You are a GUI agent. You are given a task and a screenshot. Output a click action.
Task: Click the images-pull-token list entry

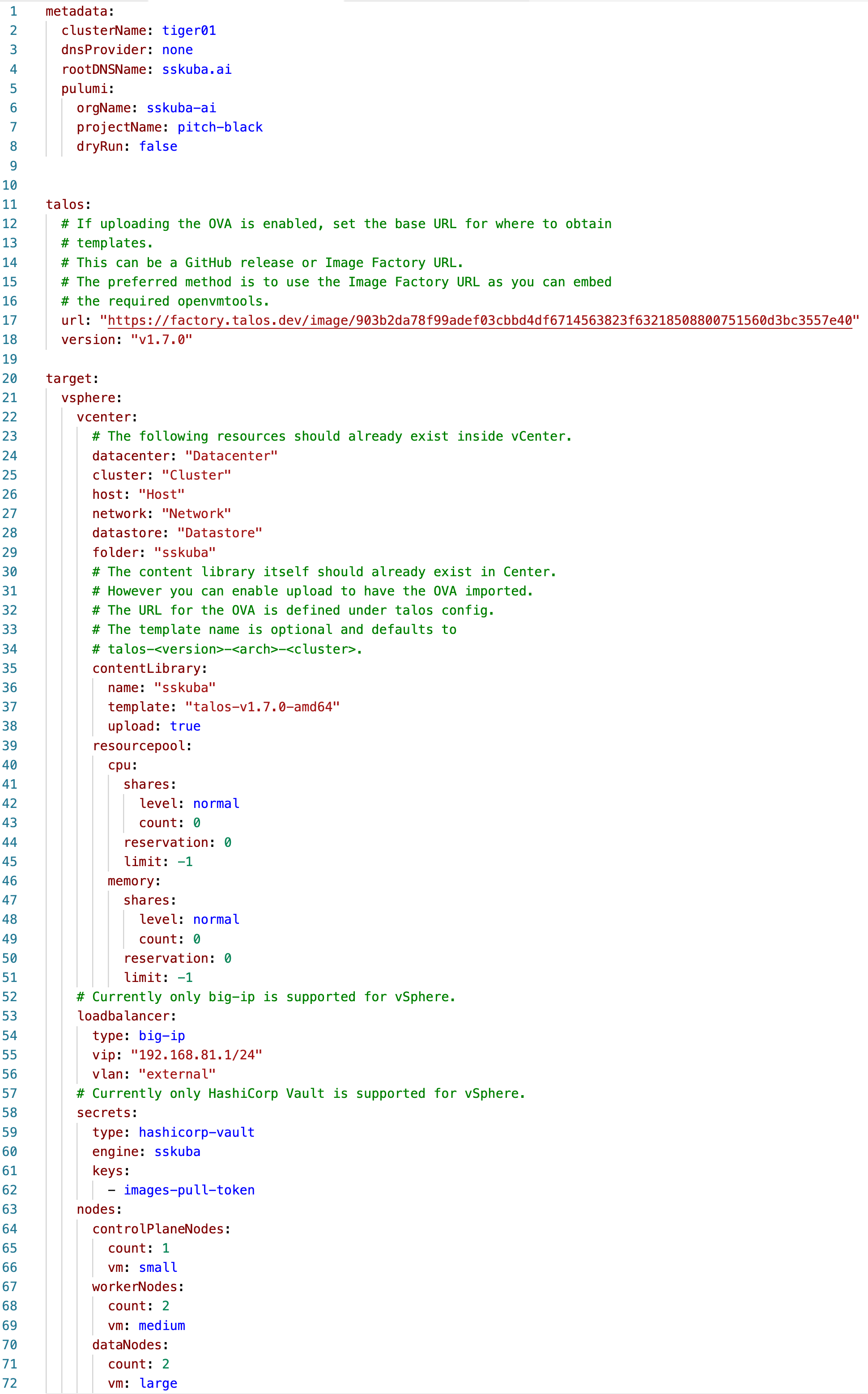(189, 1190)
